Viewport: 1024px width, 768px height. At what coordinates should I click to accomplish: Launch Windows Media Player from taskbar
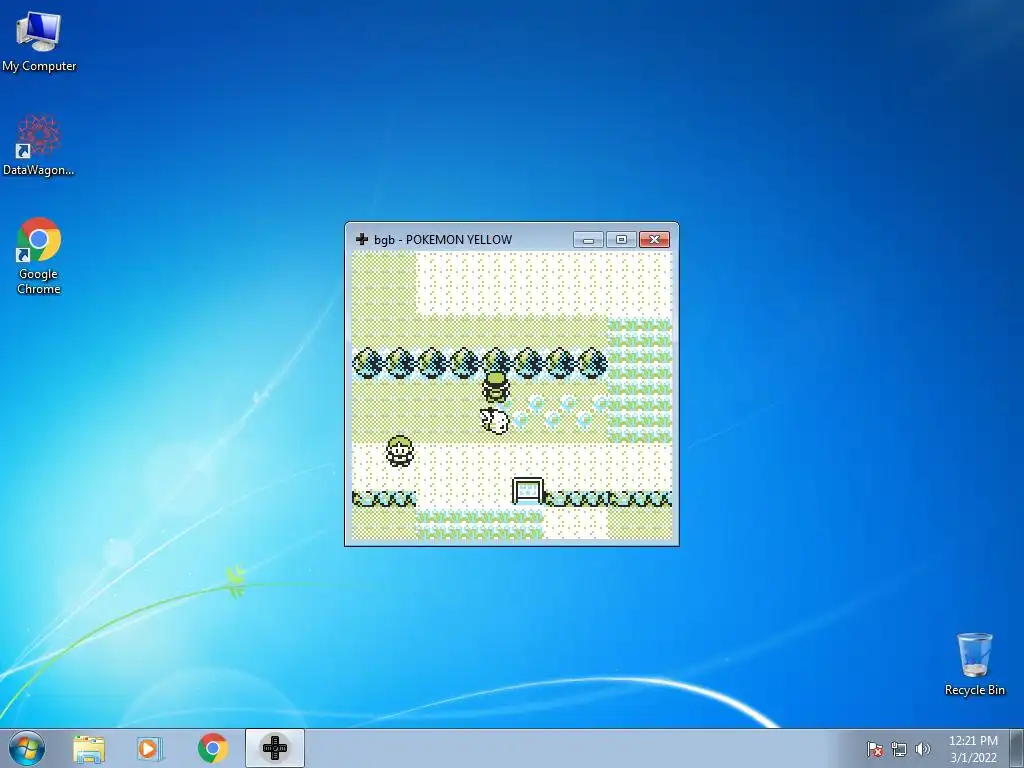tap(150, 749)
